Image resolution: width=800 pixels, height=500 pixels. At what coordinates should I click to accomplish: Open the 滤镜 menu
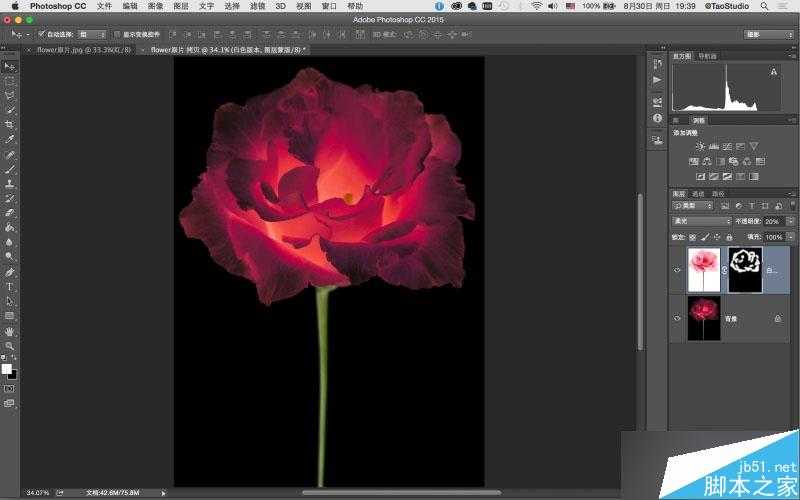pyautogui.click(x=258, y=6)
